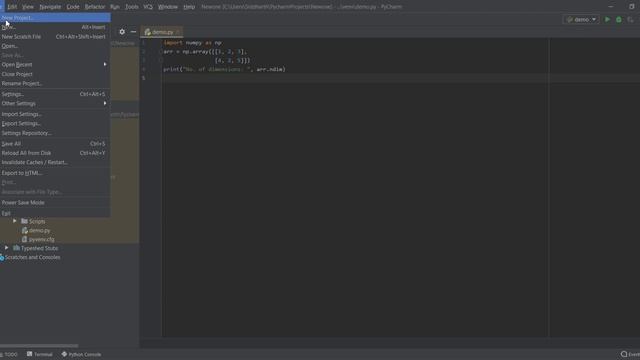
Task: Open the demo run configuration dropdown
Action: pos(582,19)
